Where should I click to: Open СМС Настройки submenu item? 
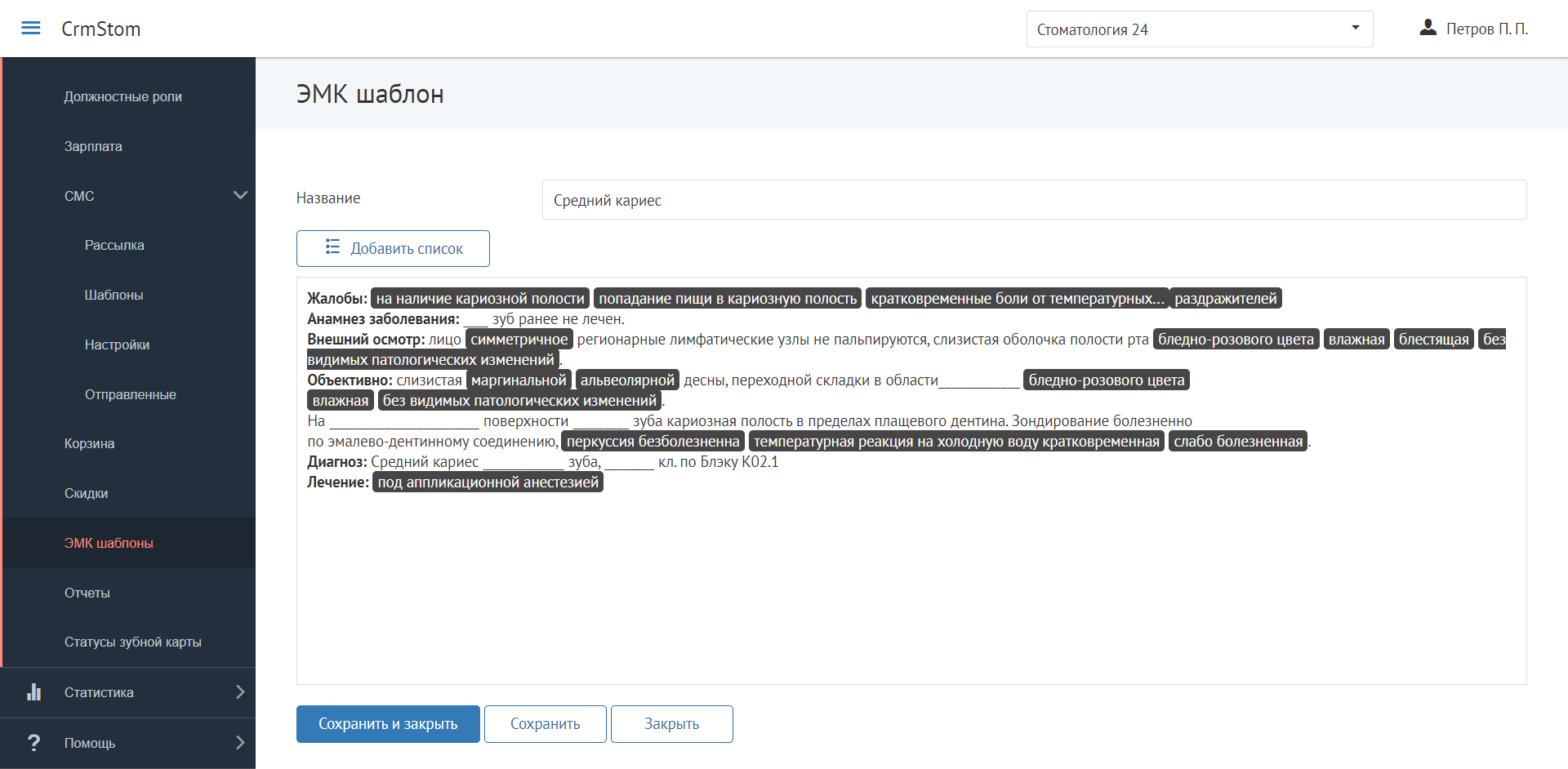[x=117, y=344]
